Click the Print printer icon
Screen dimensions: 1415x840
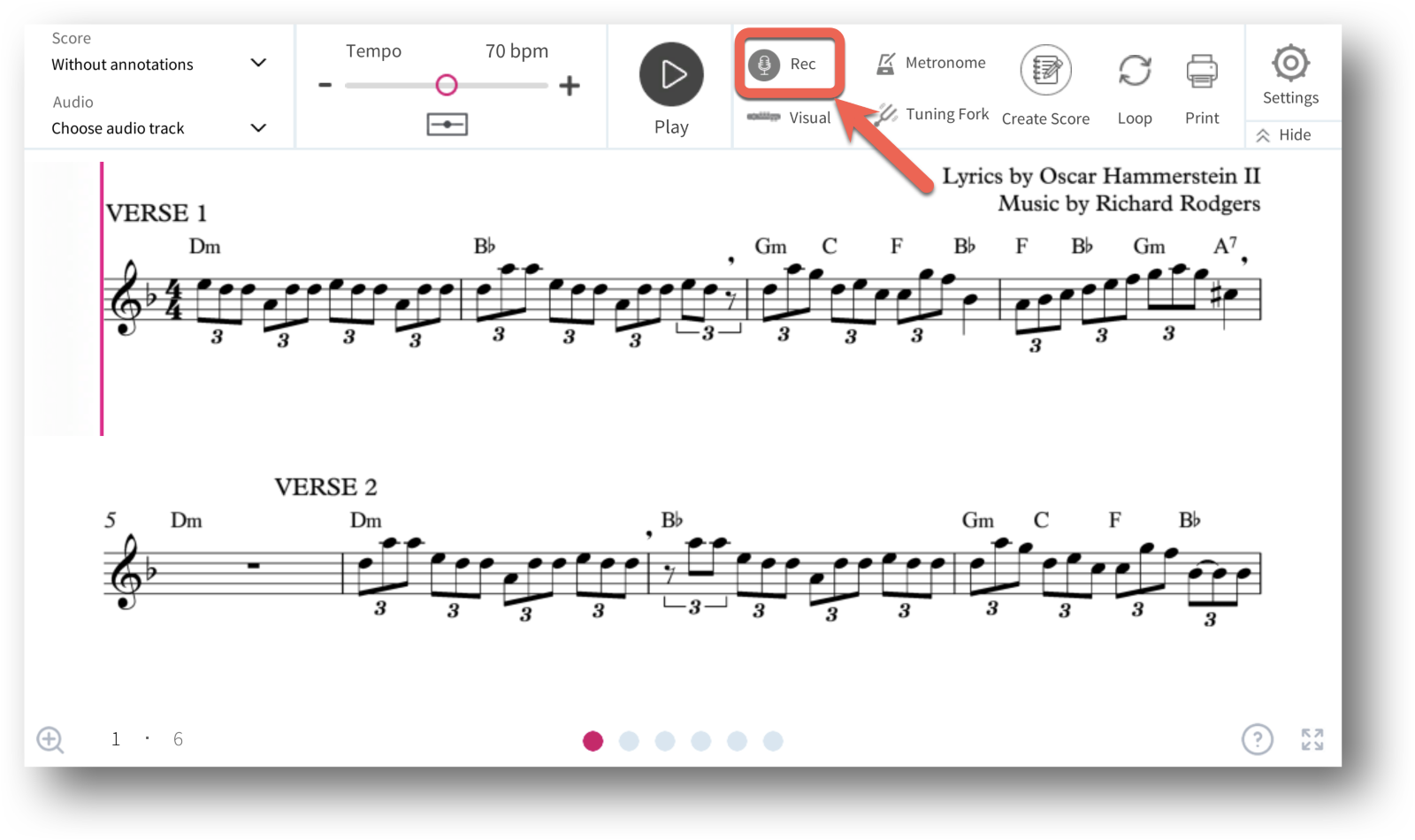[x=1202, y=72]
